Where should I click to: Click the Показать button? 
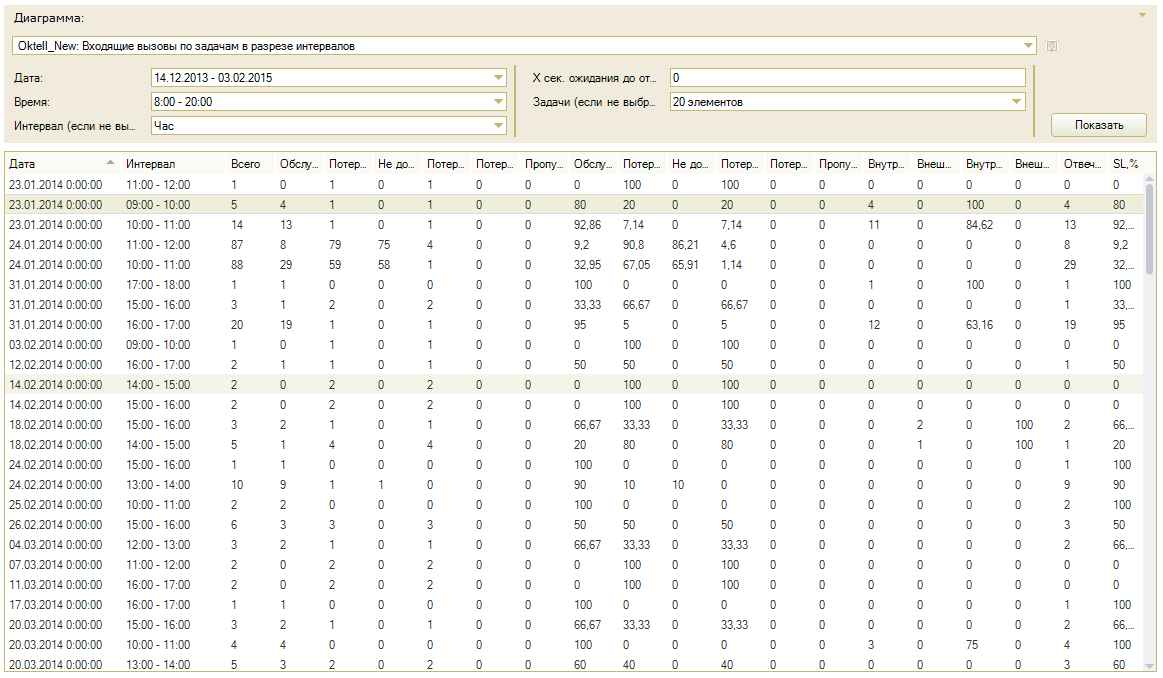click(x=1098, y=125)
